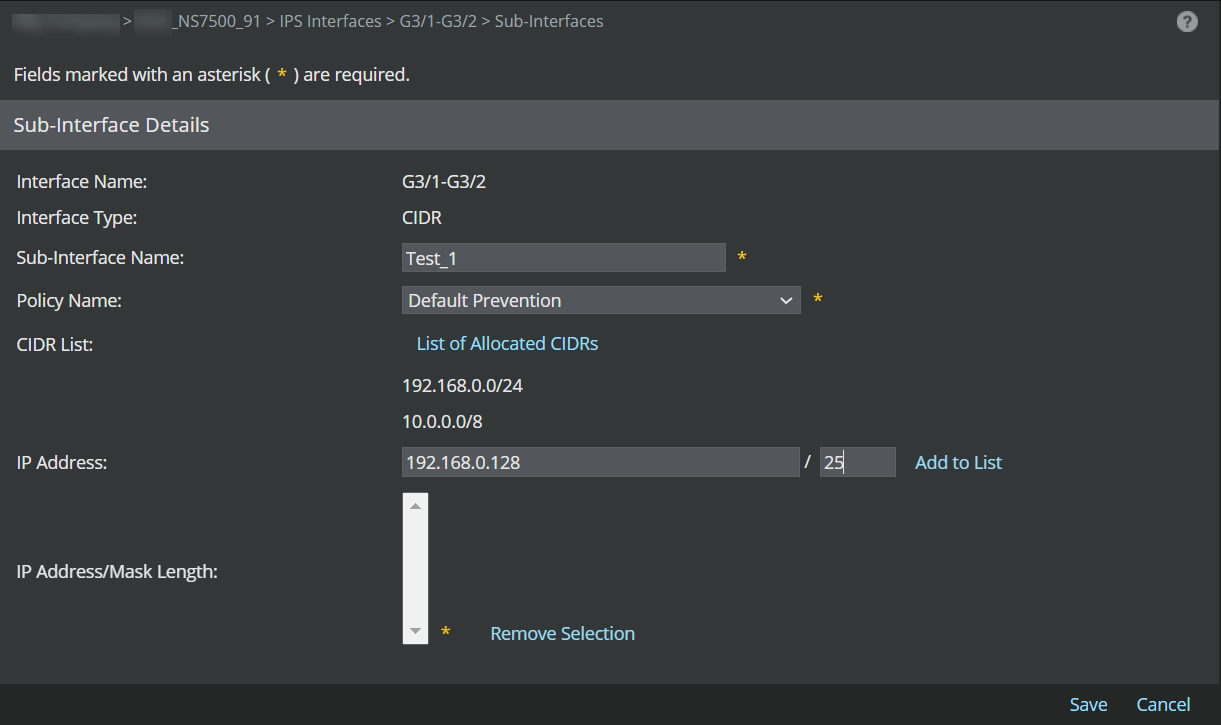Click the Sub-Interface Details header
The image size is (1221, 725).
610,125
